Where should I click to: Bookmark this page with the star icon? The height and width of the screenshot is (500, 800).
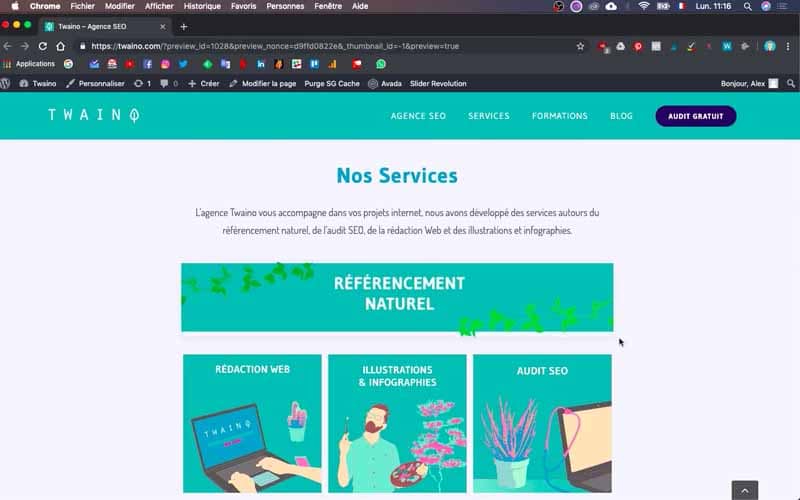pos(580,46)
